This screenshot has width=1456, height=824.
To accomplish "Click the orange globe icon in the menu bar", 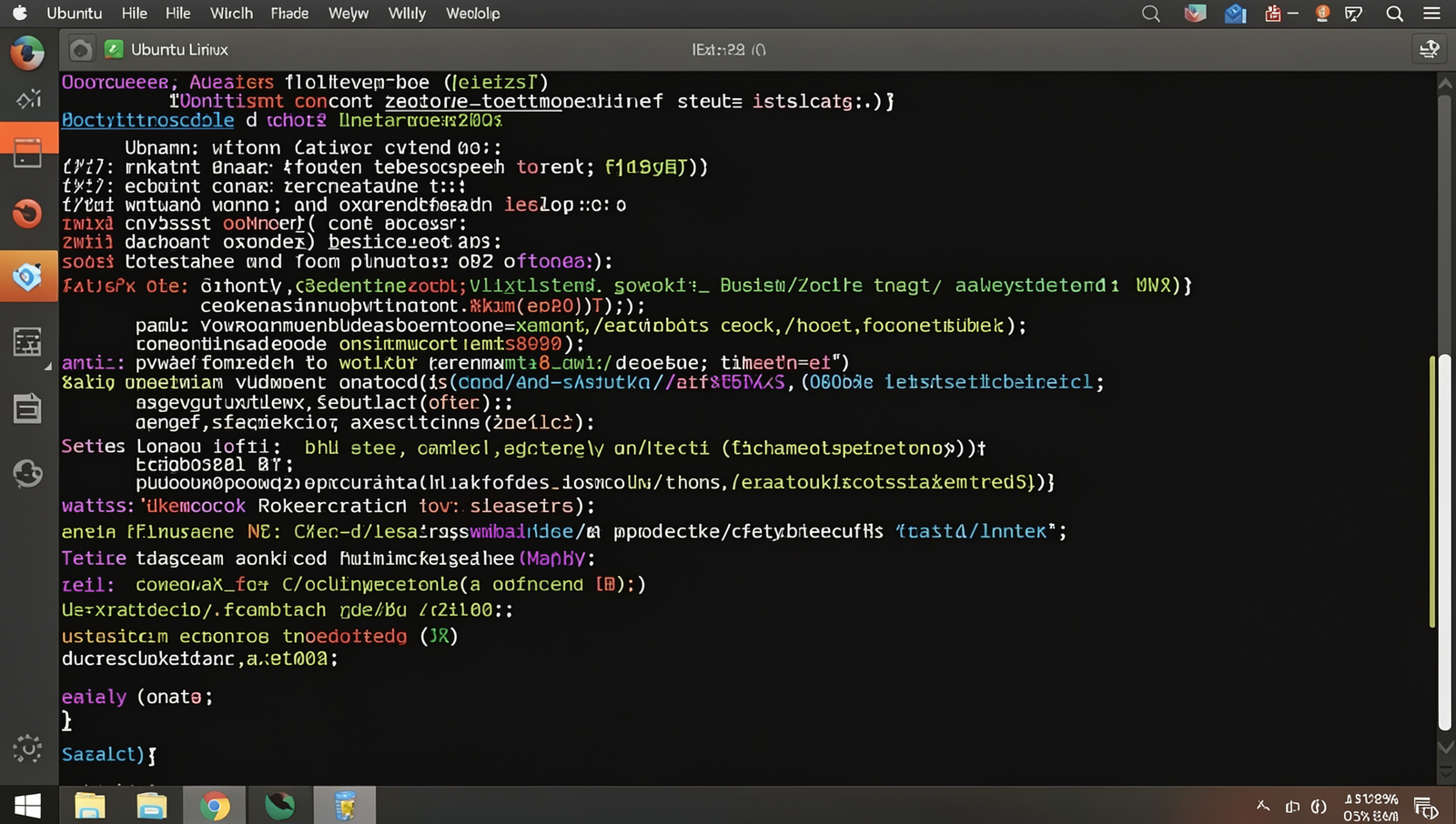I will click(1322, 13).
